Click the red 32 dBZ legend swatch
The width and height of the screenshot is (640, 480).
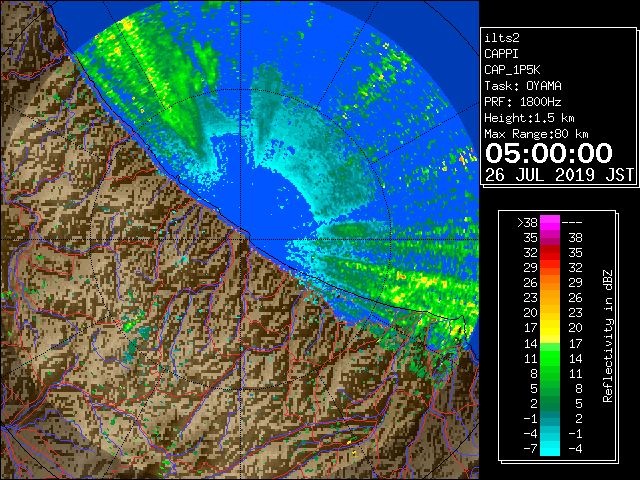point(550,253)
